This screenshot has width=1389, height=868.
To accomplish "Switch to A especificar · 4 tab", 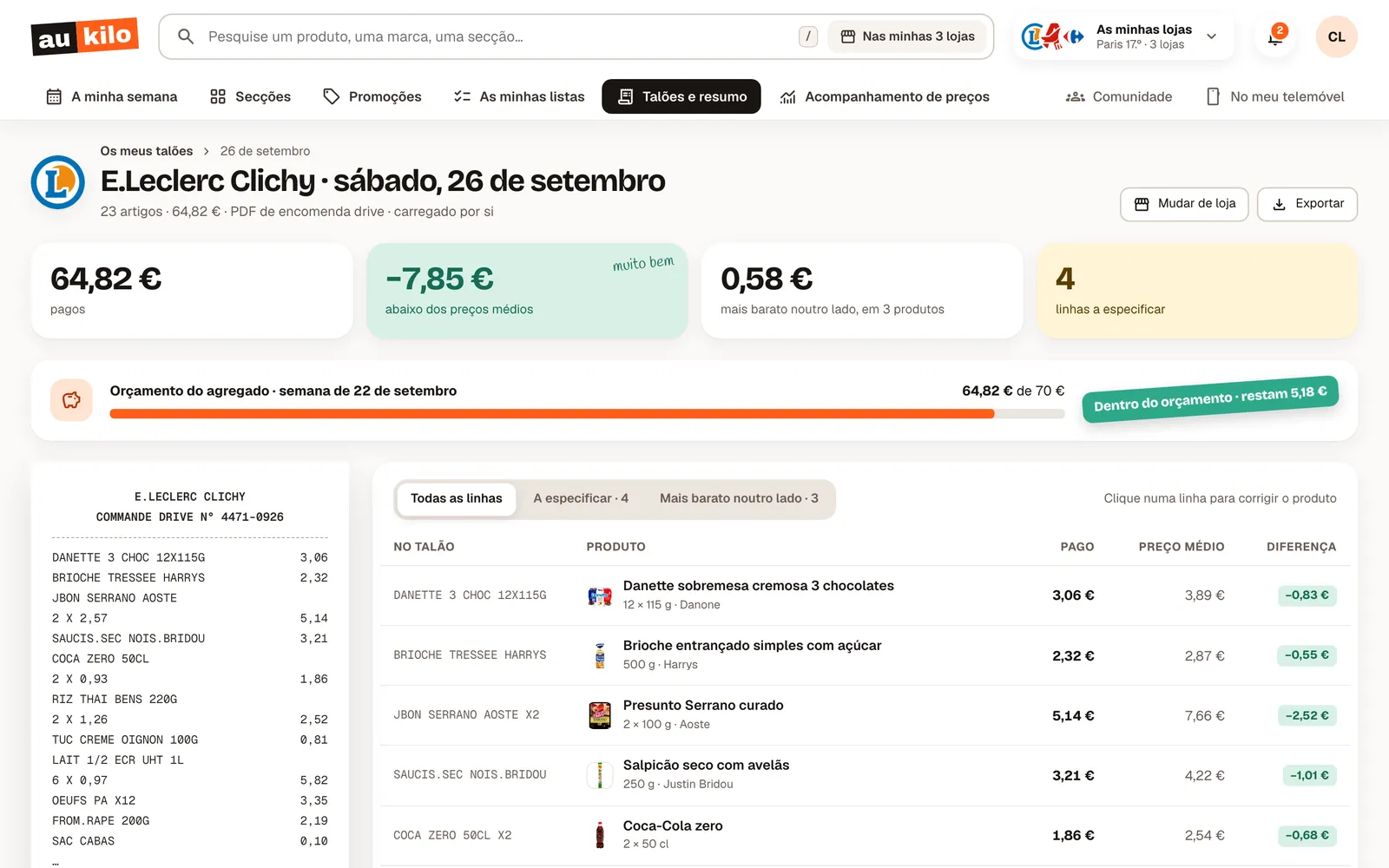I will 581,499.
